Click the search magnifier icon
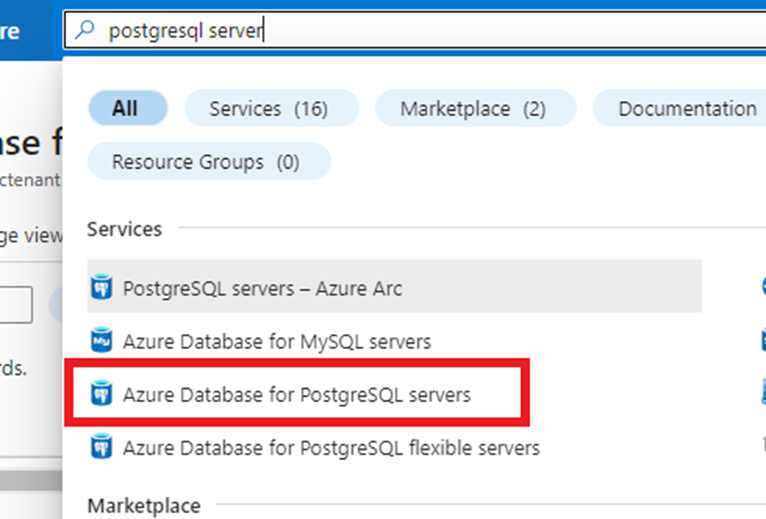The image size is (766, 519). click(x=85, y=30)
